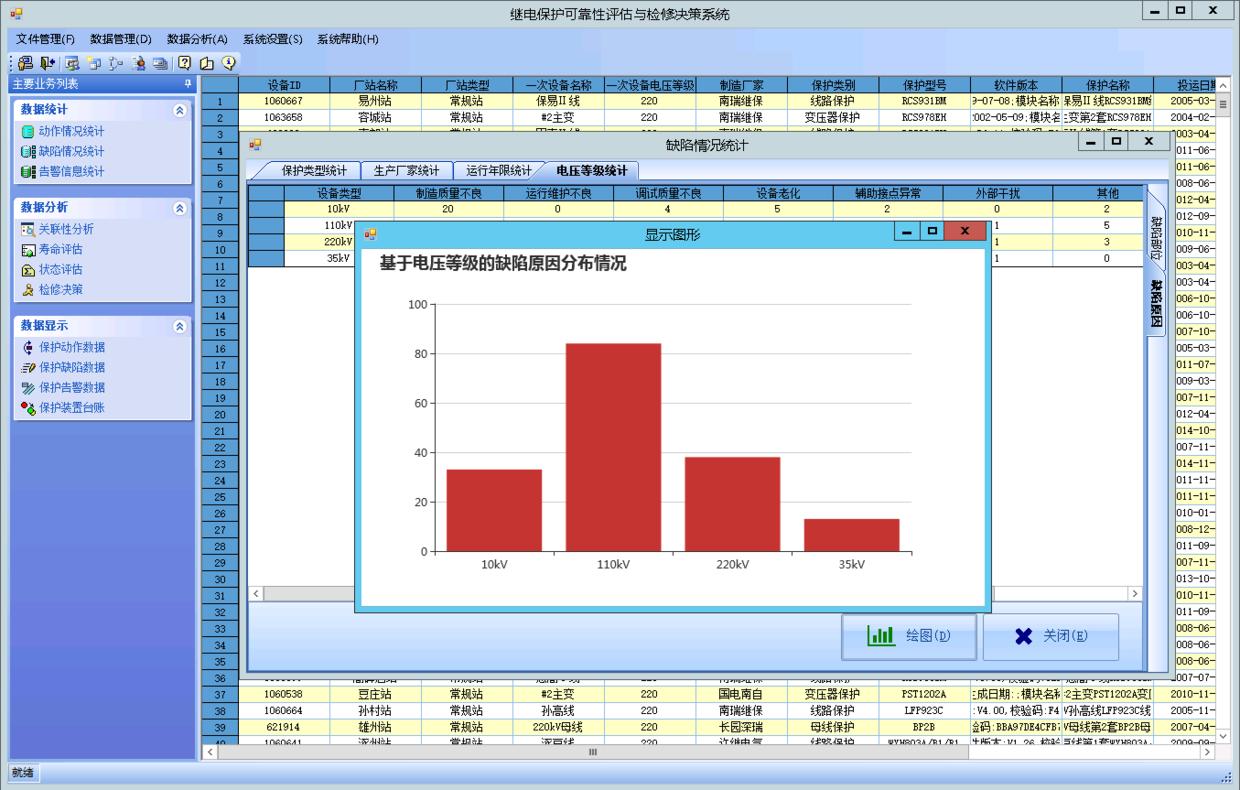Click the 缺陷情况统计 window title icon
Screen dimensions: 1240x790
[254, 145]
